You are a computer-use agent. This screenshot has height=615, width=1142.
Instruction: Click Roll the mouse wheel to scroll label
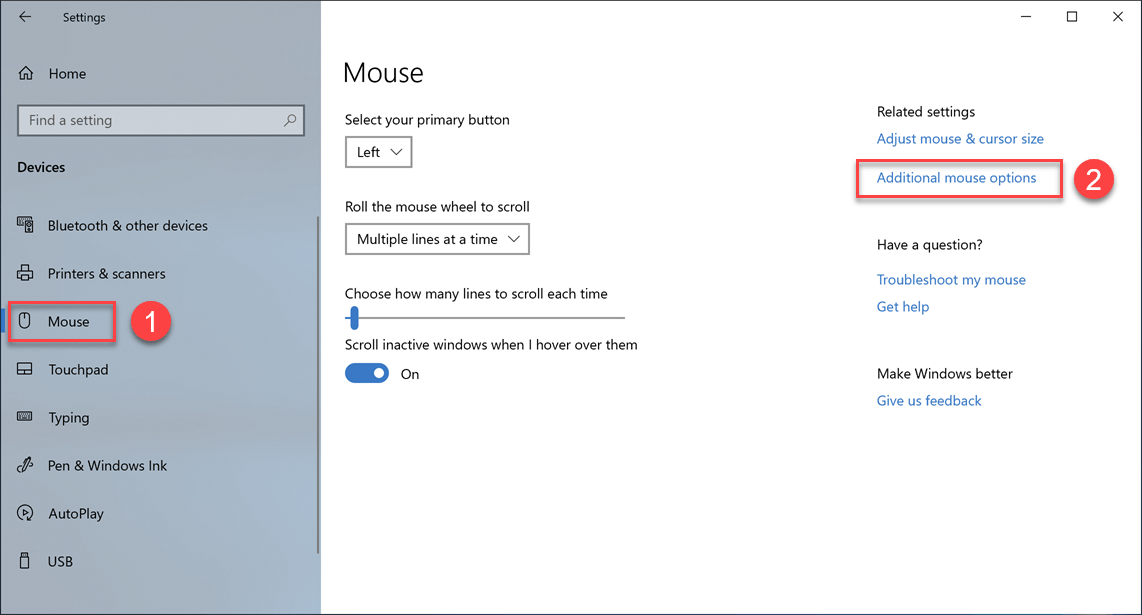click(x=437, y=207)
